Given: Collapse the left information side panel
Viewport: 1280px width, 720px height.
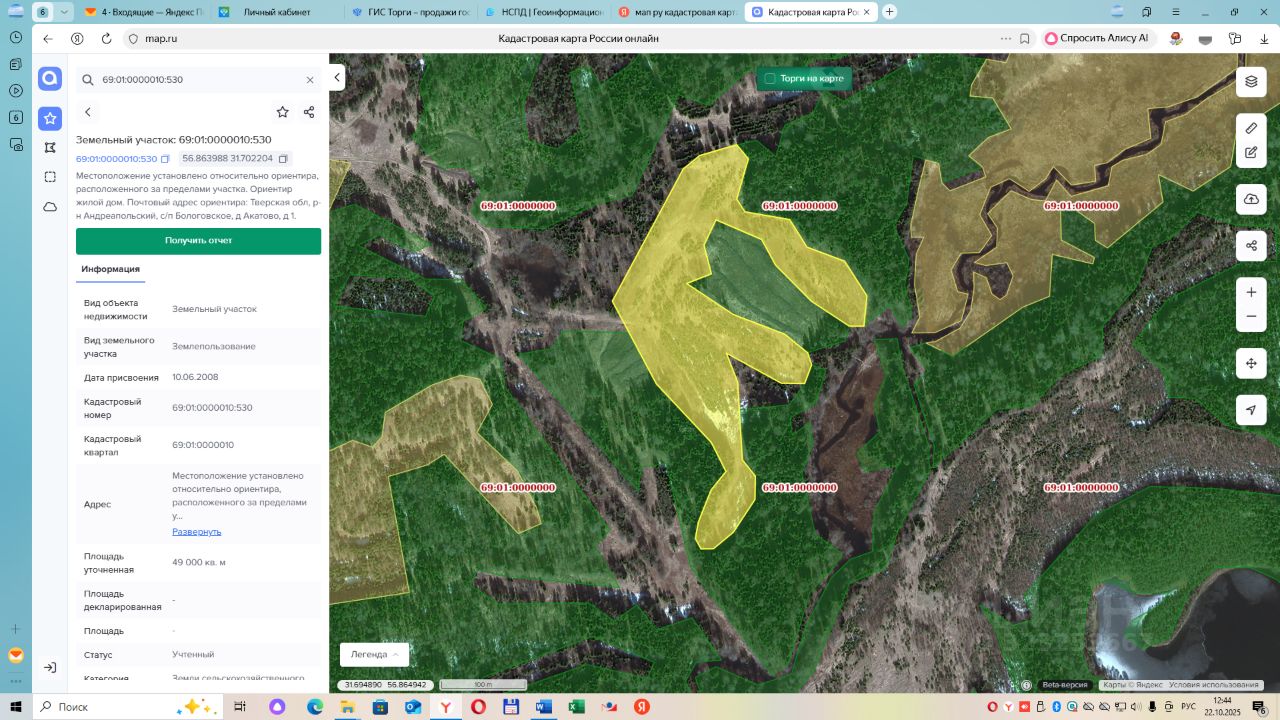Looking at the screenshot, I should pyautogui.click(x=338, y=78).
